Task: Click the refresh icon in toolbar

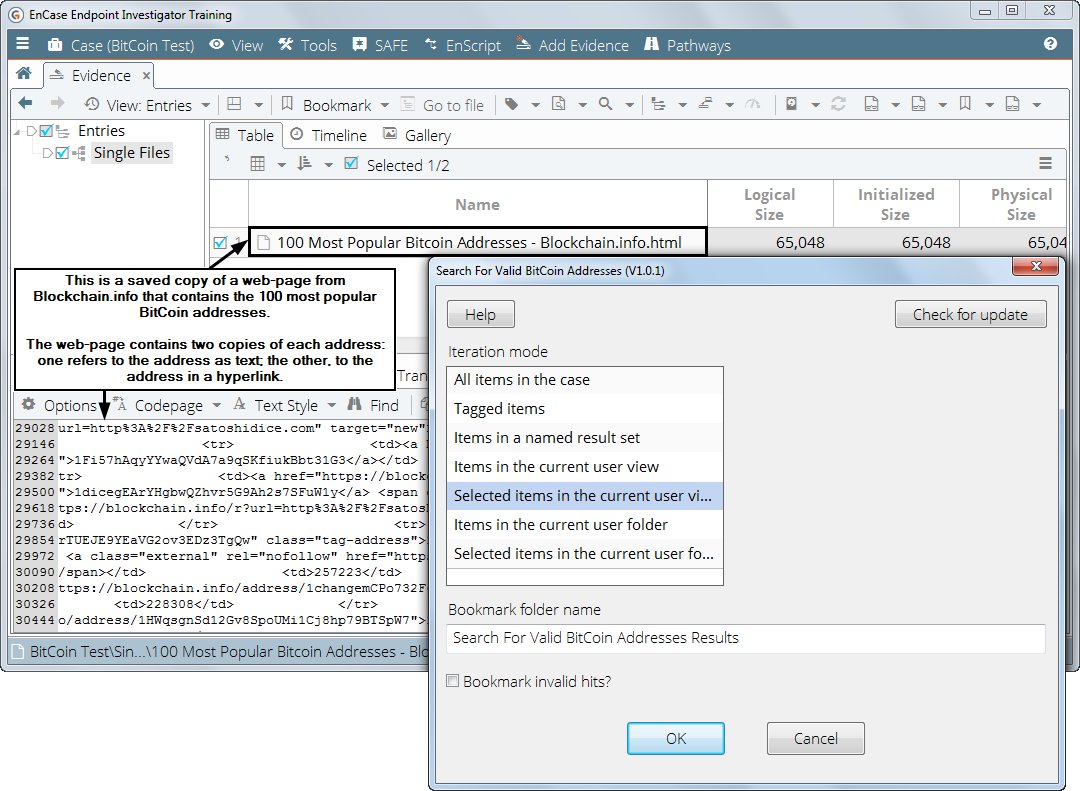Action: 838,104
